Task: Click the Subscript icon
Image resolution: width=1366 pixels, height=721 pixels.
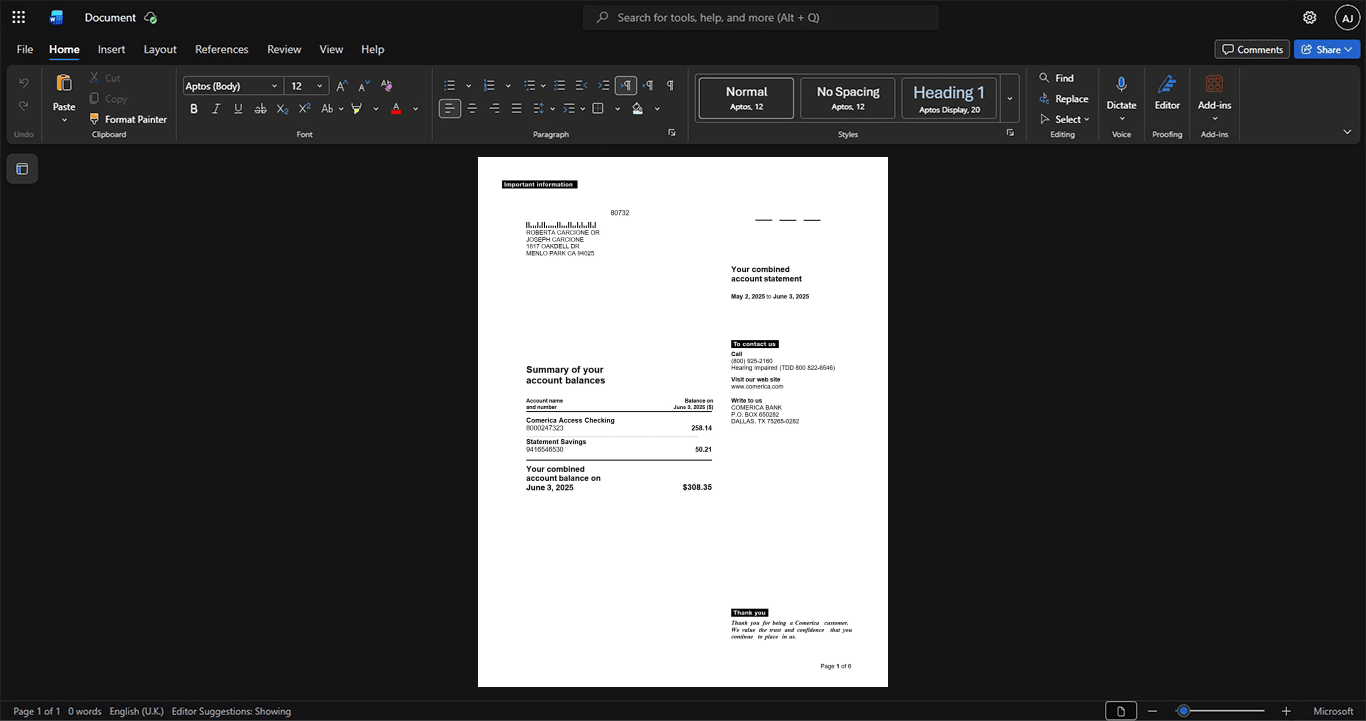Action: (282, 108)
